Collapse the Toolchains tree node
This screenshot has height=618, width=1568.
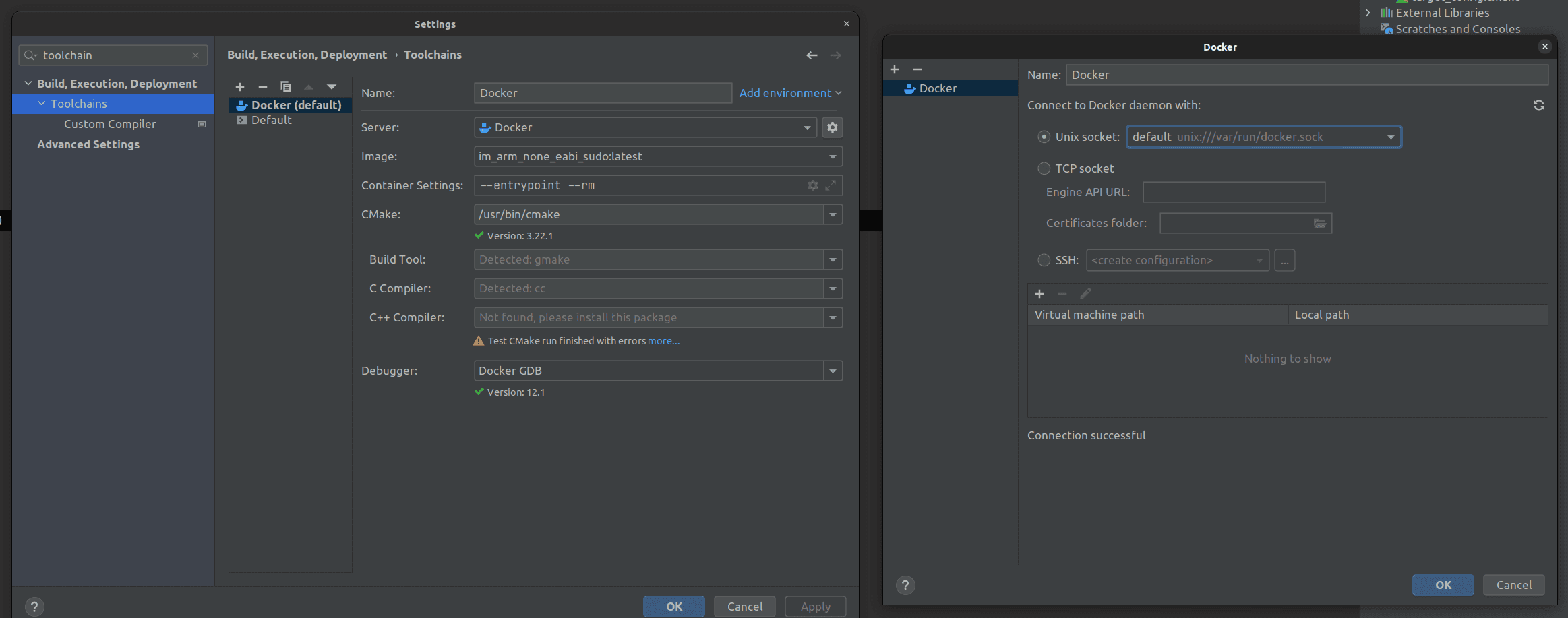click(x=42, y=104)
